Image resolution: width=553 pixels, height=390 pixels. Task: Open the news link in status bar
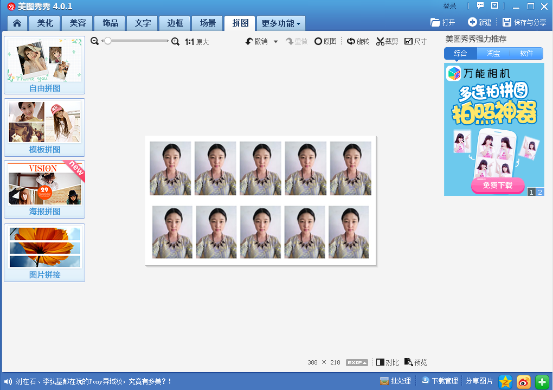(93, 381)
